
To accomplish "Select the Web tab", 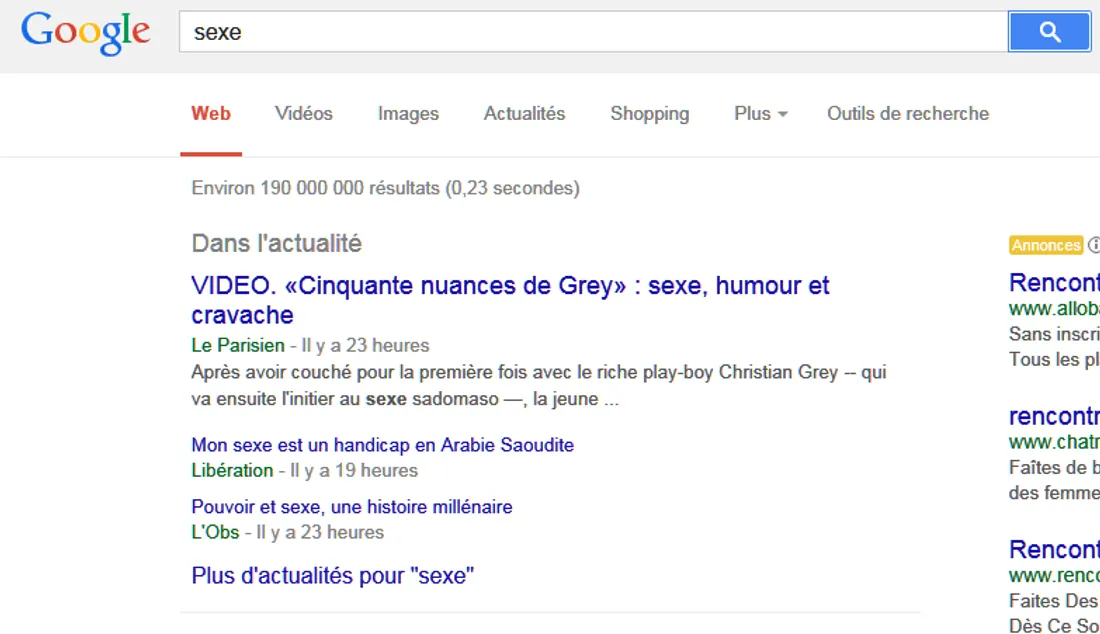I will pos(211,114).
